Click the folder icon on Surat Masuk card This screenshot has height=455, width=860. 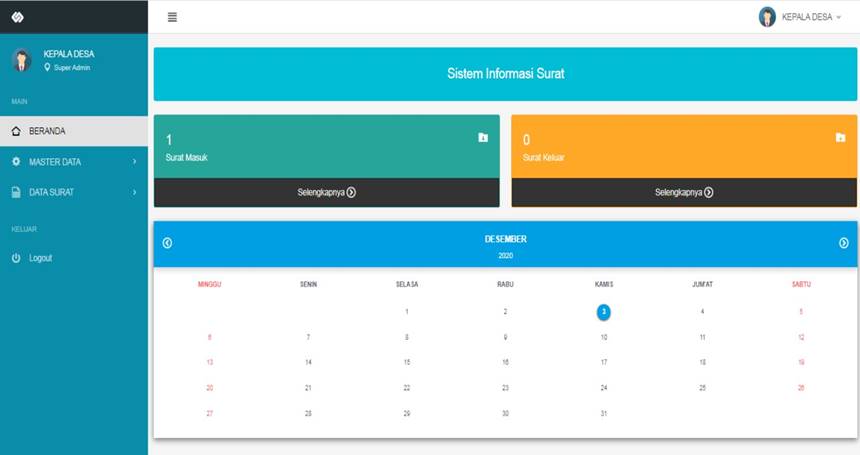(483, 138)
